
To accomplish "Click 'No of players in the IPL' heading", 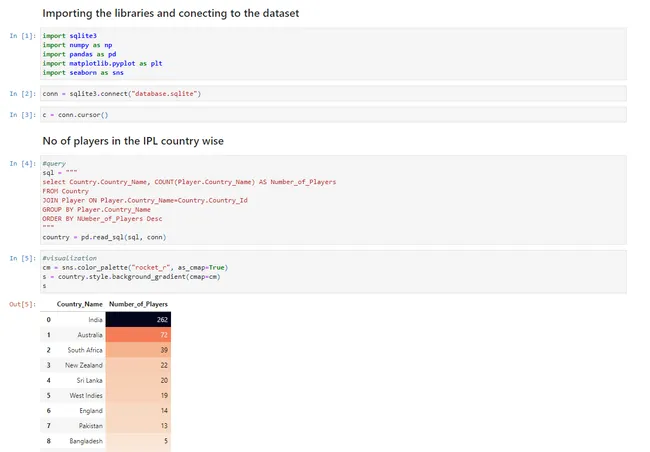I will 133,141.
